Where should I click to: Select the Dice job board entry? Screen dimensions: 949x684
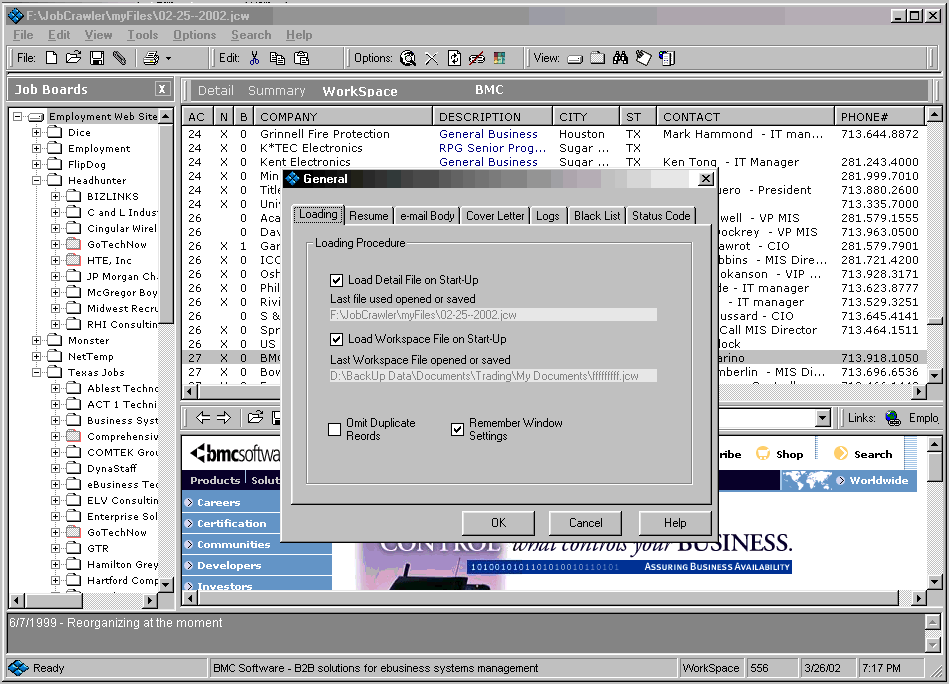coord(78,131)
